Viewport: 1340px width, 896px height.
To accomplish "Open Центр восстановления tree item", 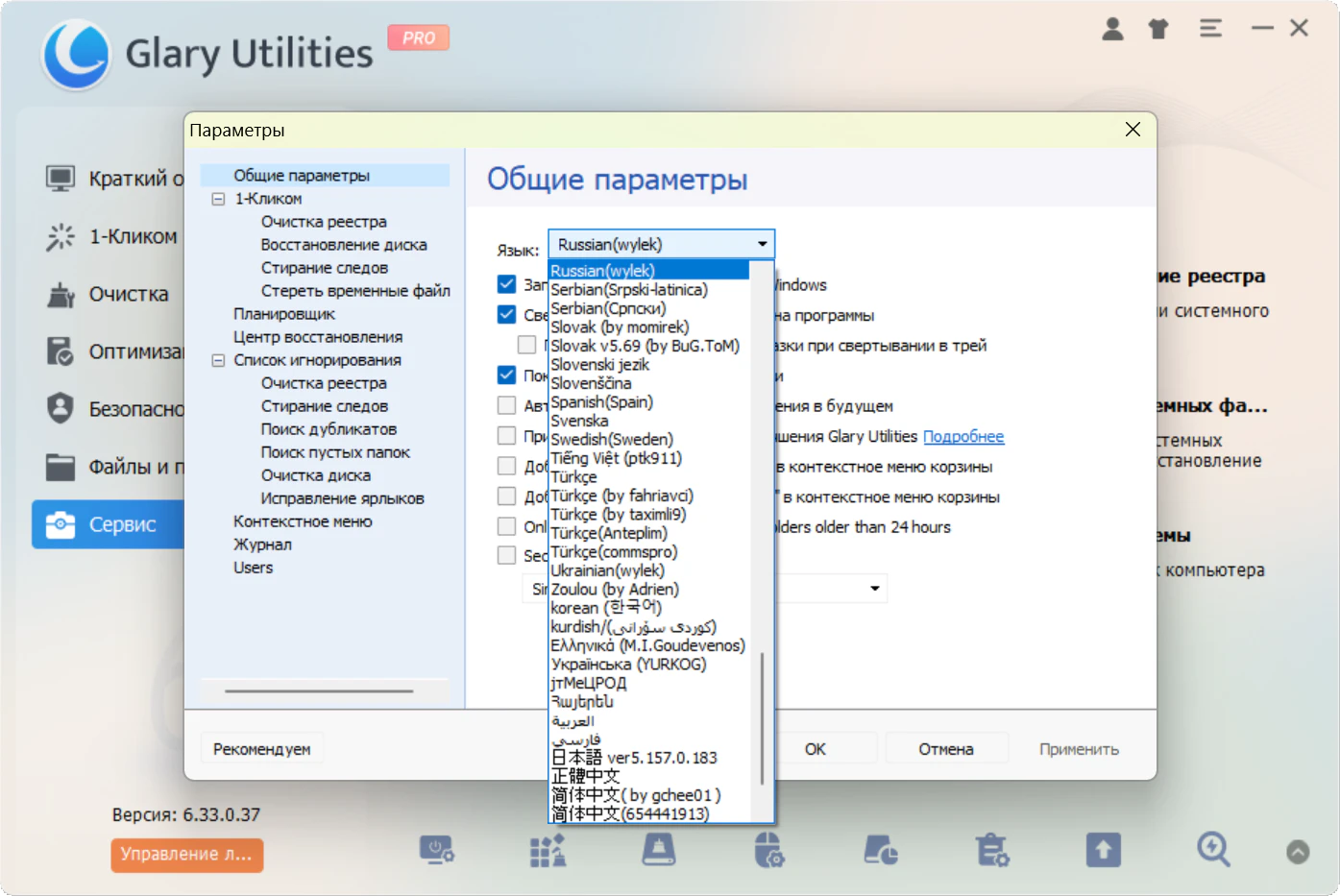I will coord(318,337).
